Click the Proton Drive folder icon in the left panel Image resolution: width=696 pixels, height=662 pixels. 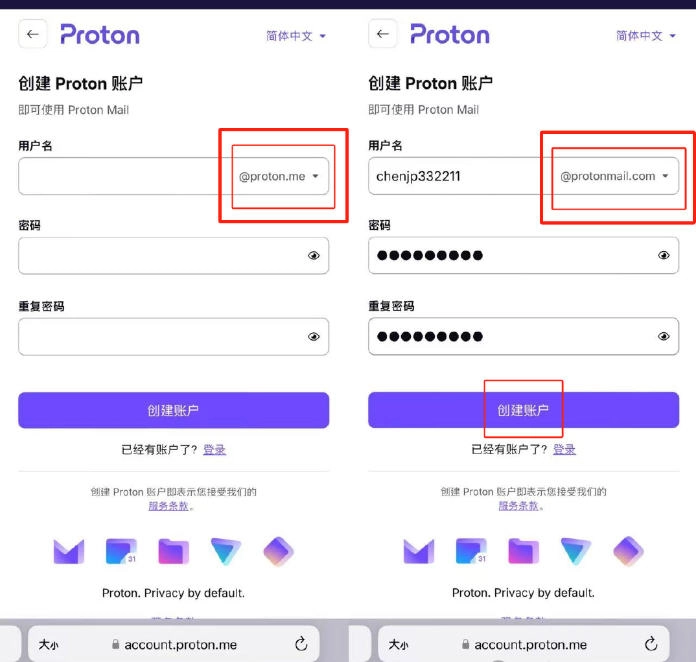173,551
